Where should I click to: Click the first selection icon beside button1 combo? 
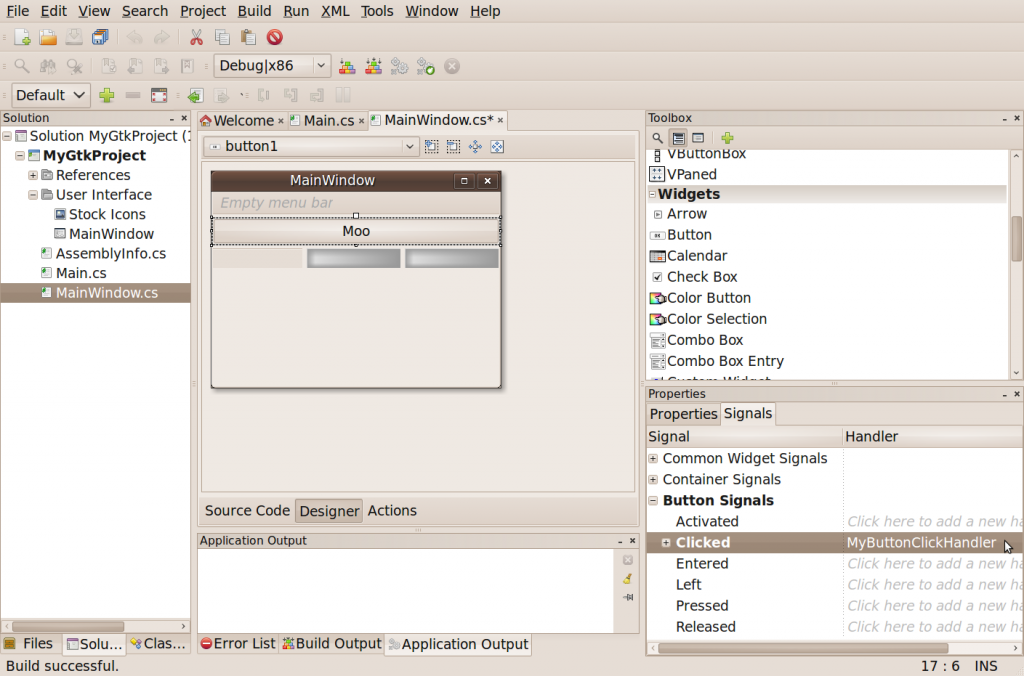(x=432, y=146)
